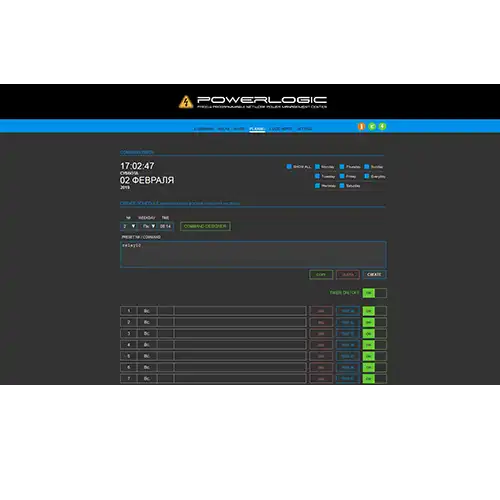Click the preset/command text area
The width and height of the screenshot is (500, 500).
[x=253, y=255]
